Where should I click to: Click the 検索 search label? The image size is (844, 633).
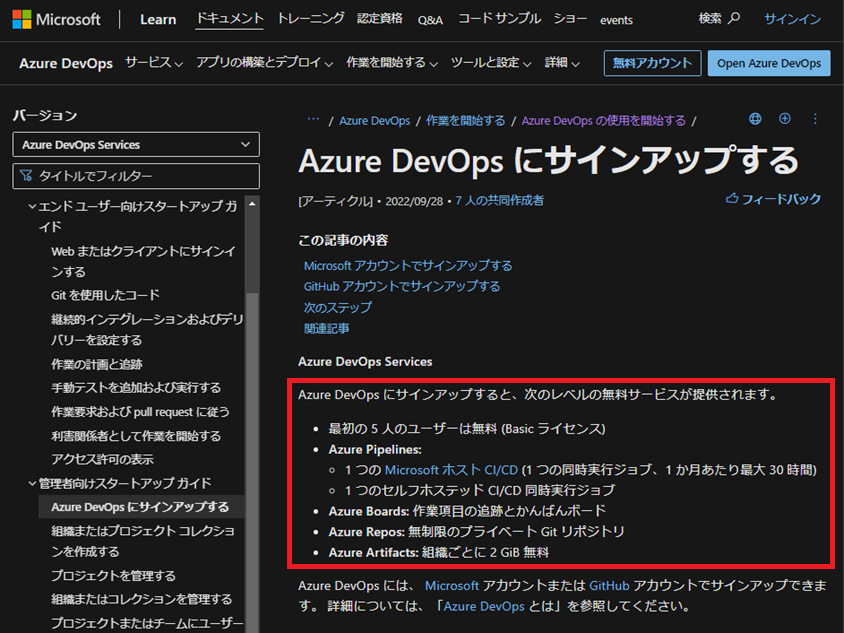pyautogui.click(x=710, y=19)
